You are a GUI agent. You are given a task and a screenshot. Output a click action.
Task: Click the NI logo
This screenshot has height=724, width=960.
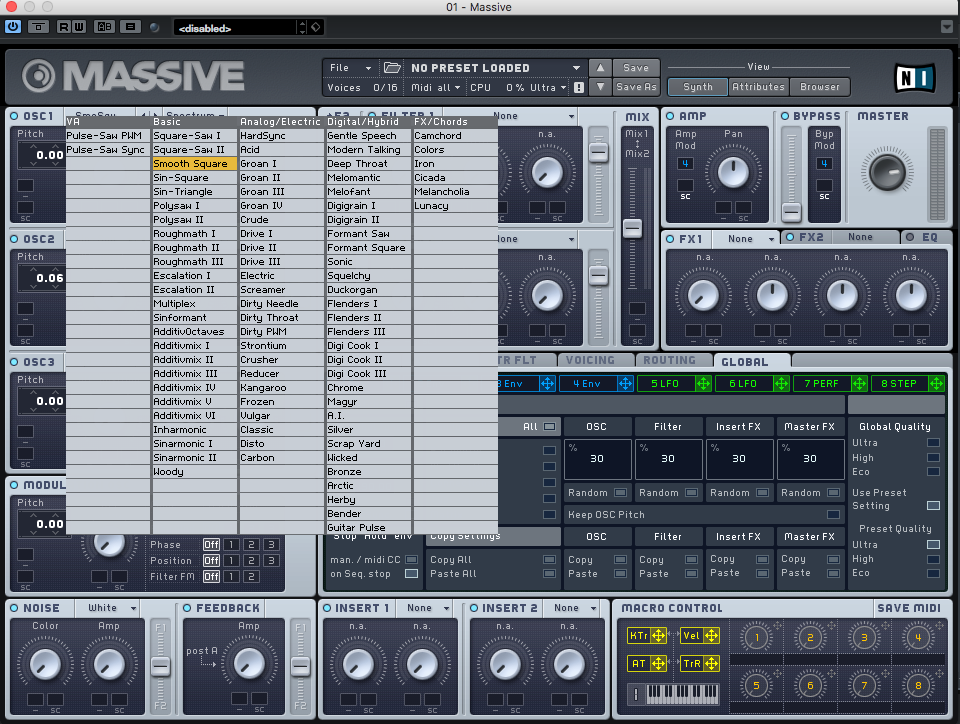(x=915, y=78)
